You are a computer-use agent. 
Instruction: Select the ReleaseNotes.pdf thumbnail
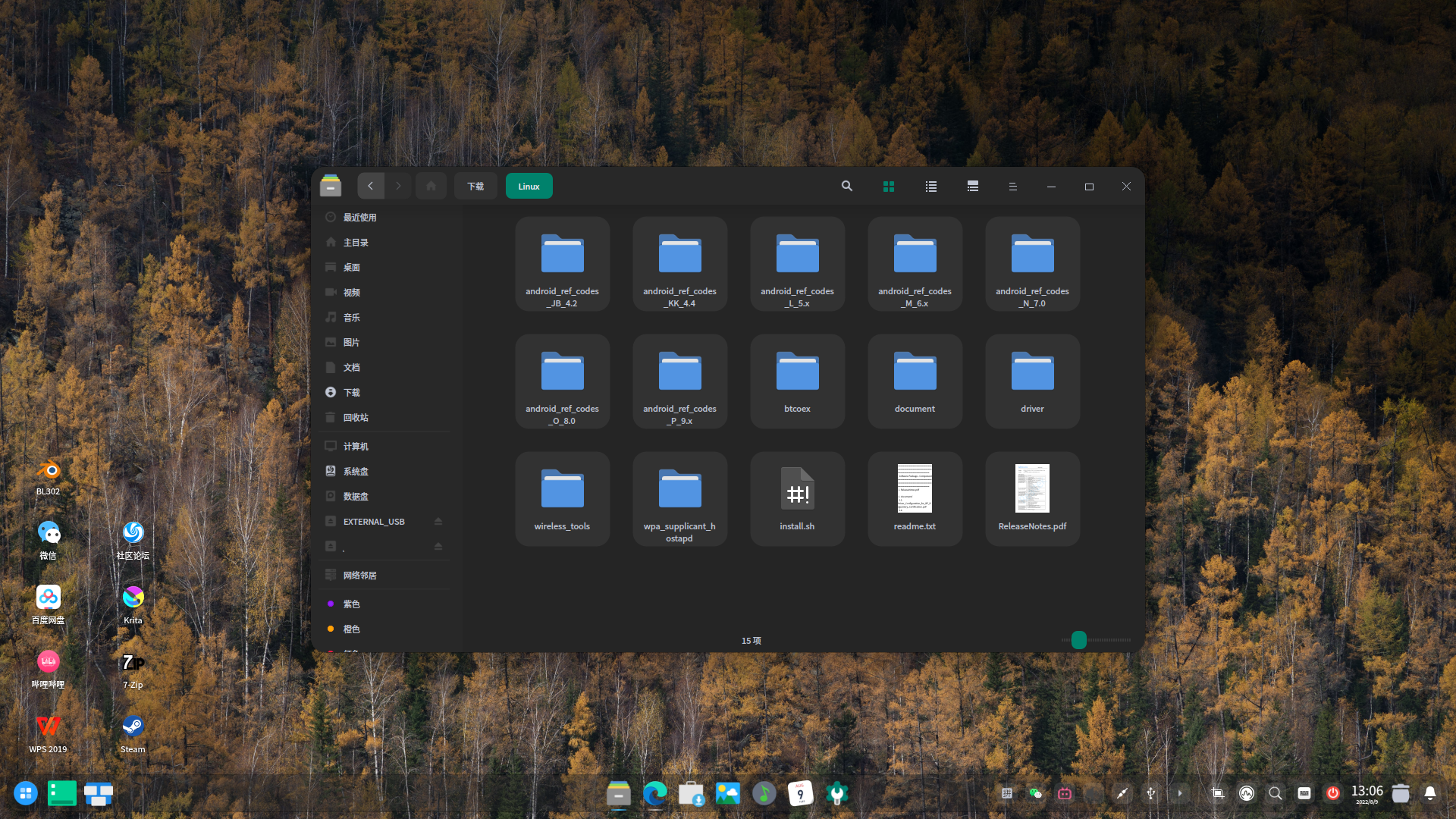[x=1032, y=489]
